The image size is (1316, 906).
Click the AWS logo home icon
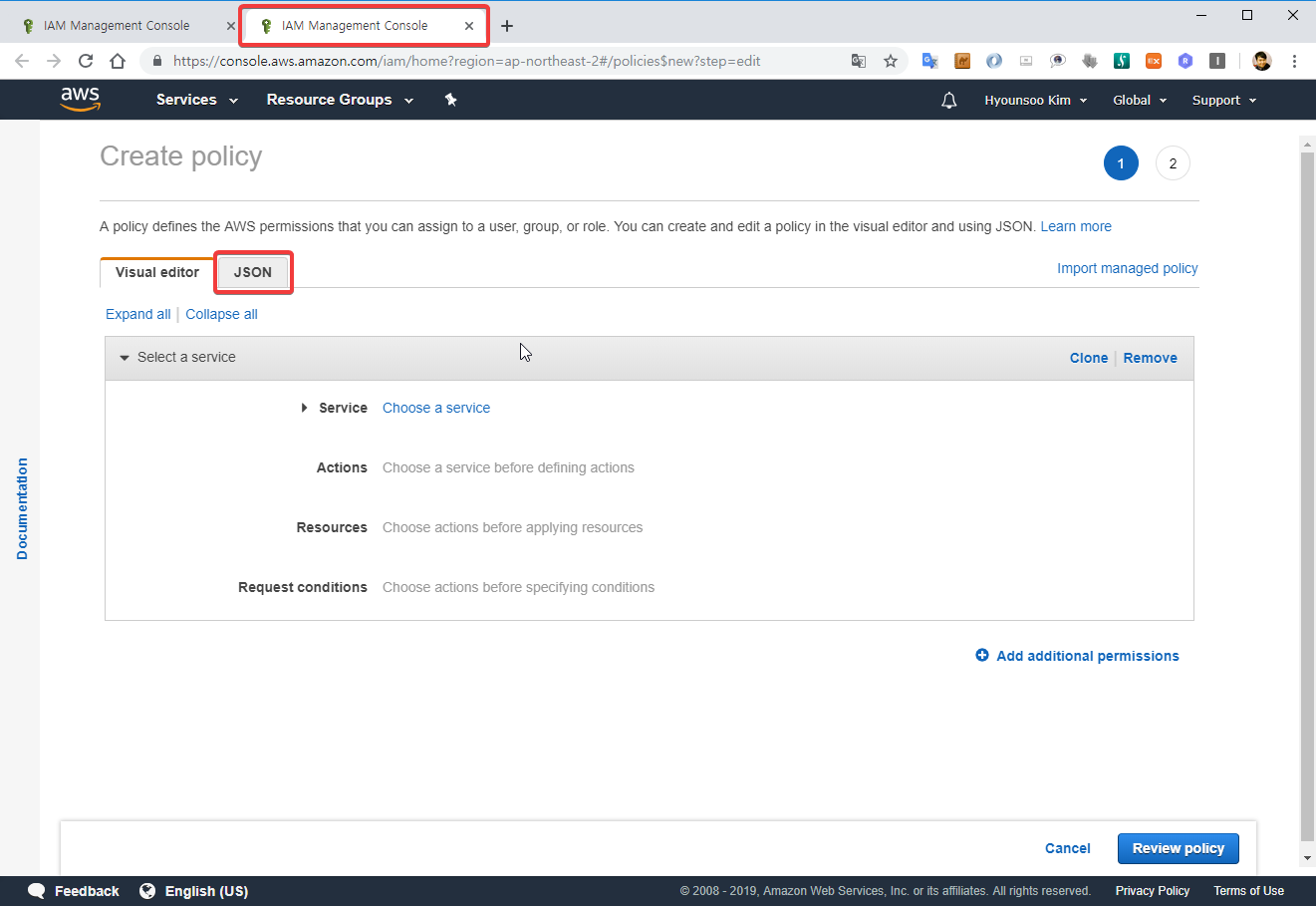[80, 99]
